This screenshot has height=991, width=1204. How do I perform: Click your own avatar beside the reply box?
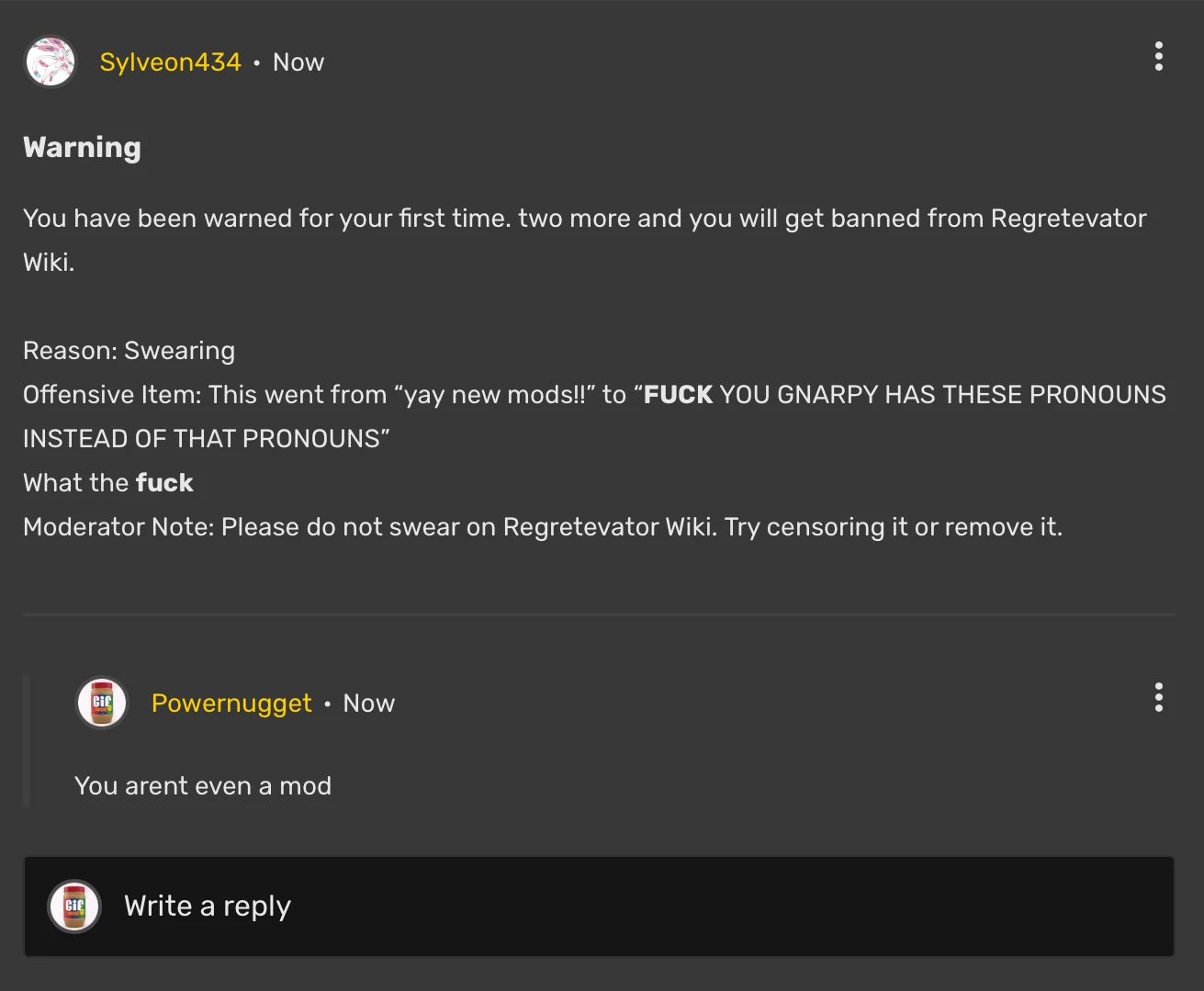pos(73,906)
